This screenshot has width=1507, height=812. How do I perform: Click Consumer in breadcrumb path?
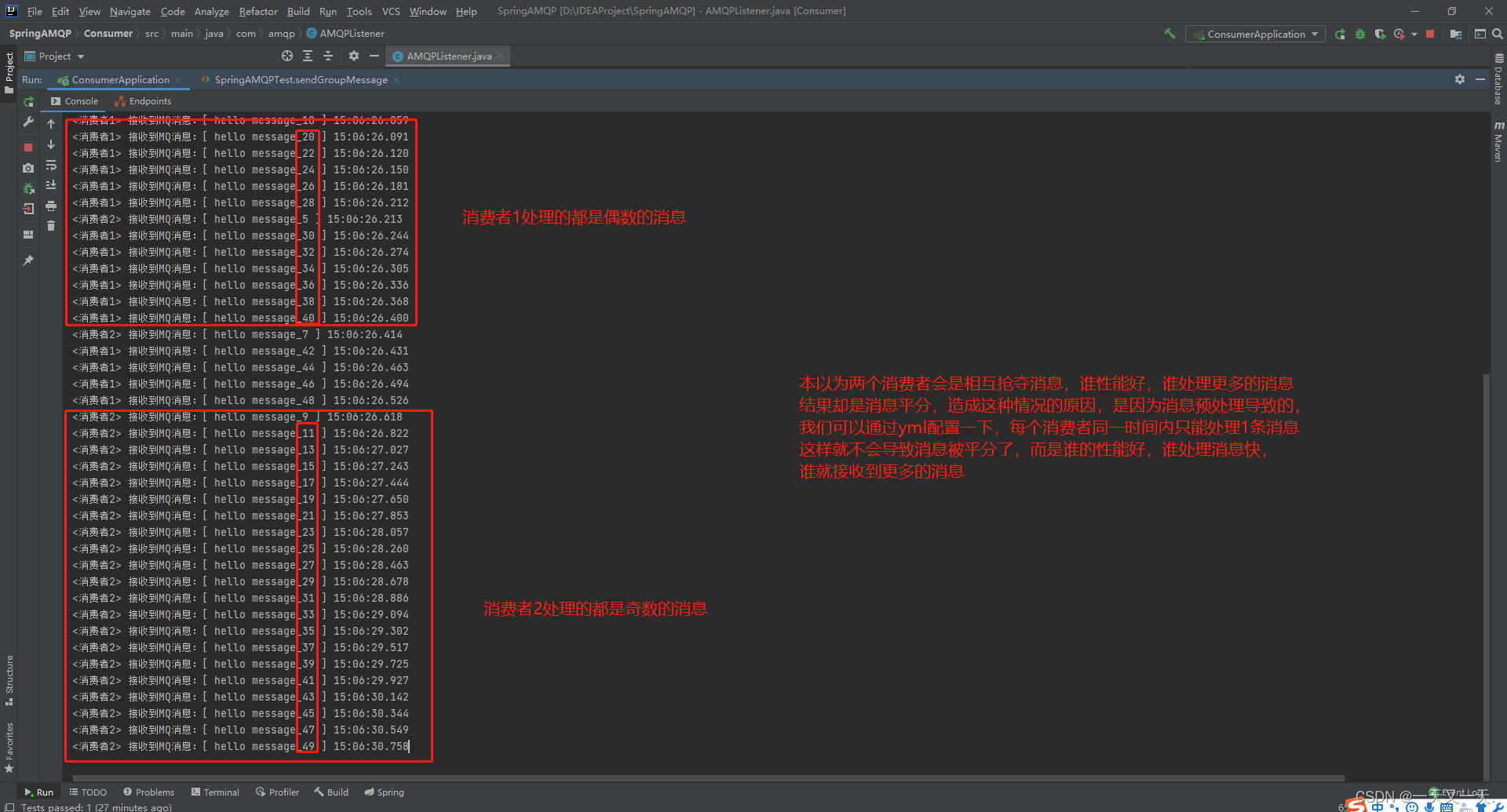[108, 34]
